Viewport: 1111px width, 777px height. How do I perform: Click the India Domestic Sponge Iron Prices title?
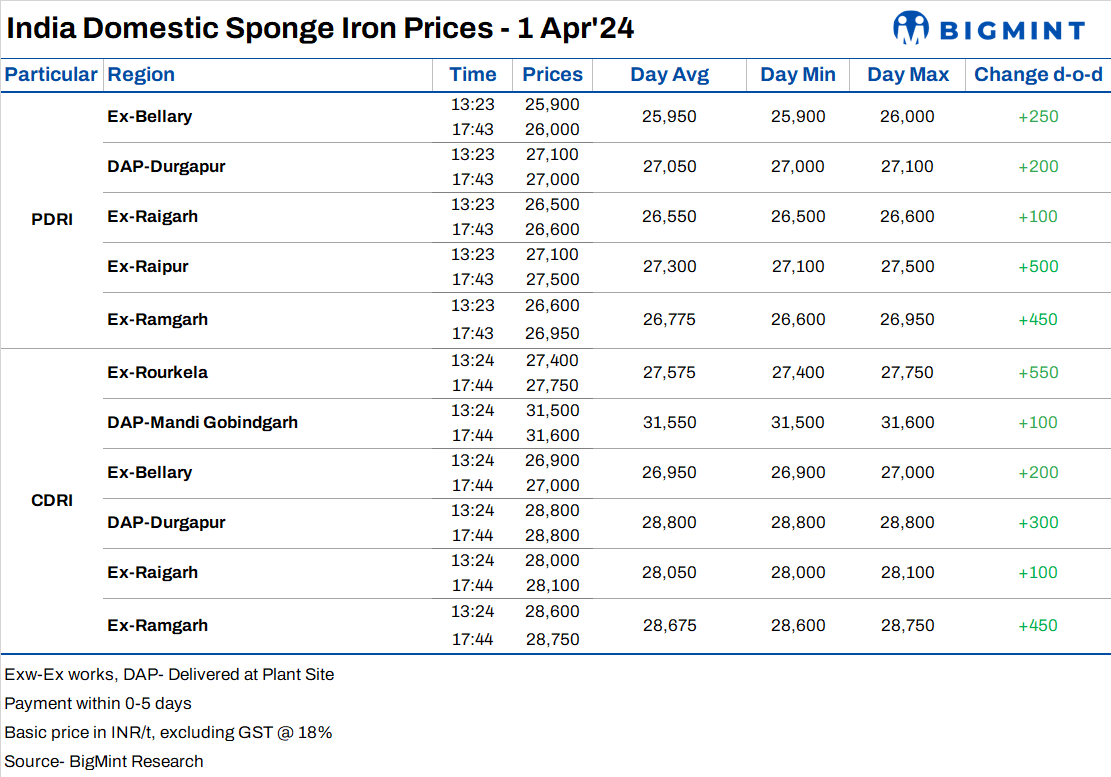(320, 28)
